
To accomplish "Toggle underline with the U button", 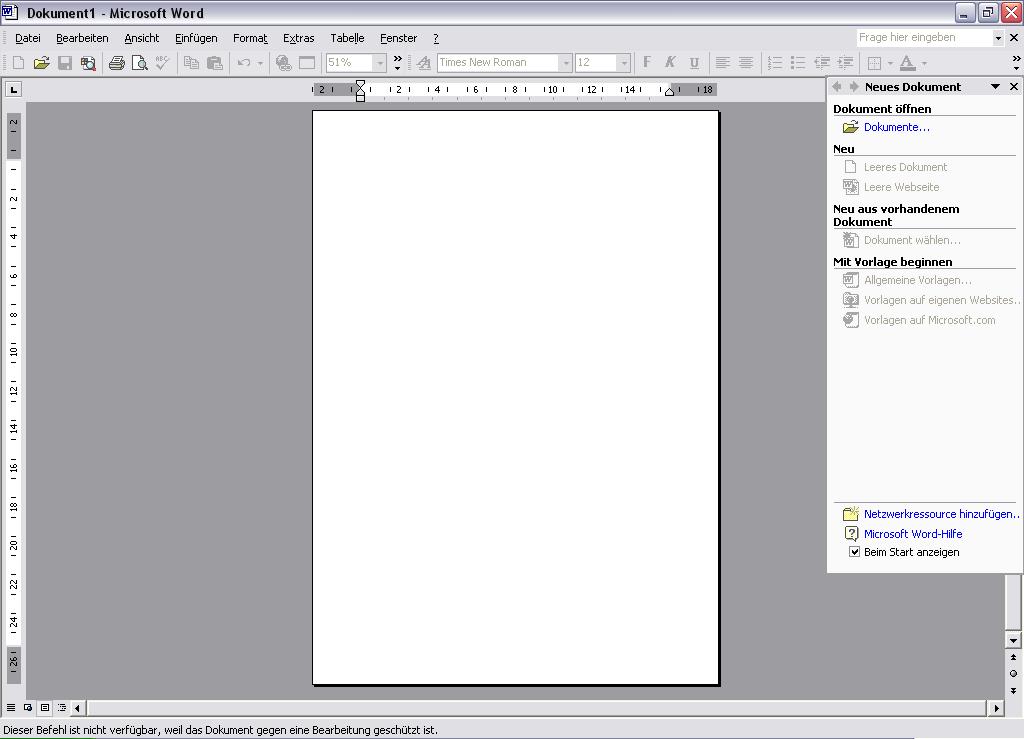I will pos(694,63).
